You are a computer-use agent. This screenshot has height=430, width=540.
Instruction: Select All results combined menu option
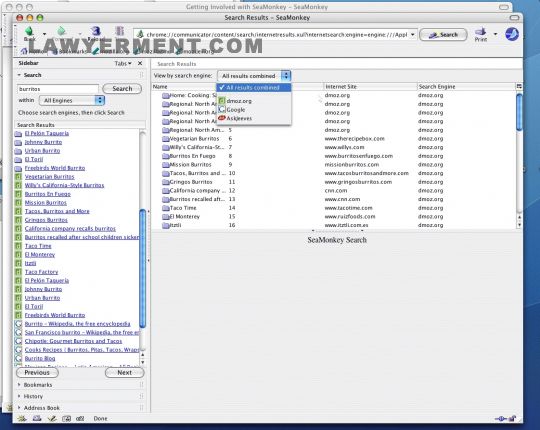coord(253,87)
